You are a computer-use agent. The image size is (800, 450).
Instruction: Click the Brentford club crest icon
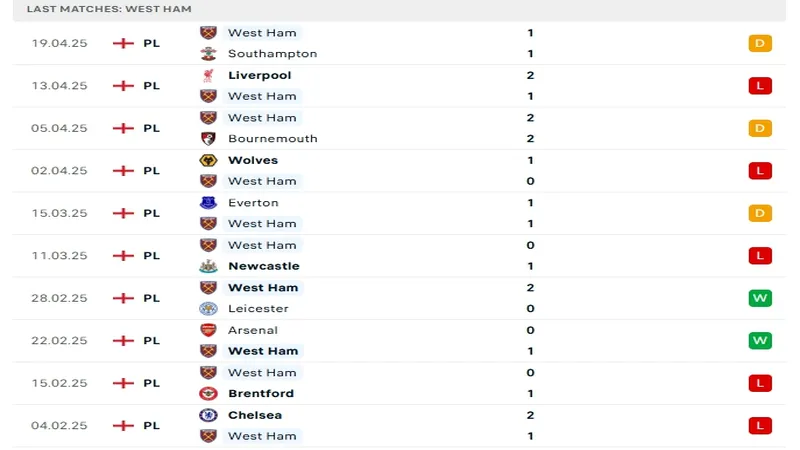click(208, 394)
